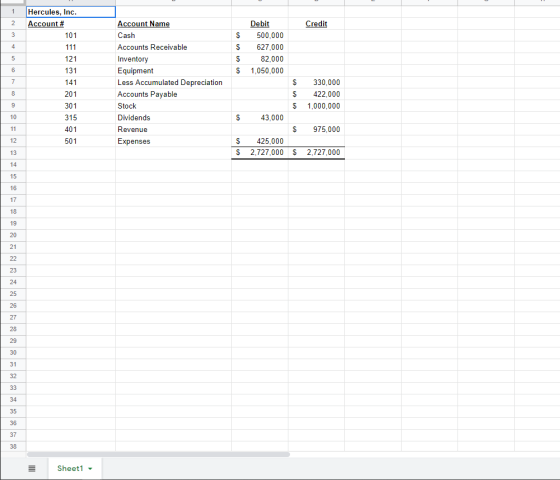560x480 pixels.
Task: Select row 13 via its row header
Action: click(13, 153)
